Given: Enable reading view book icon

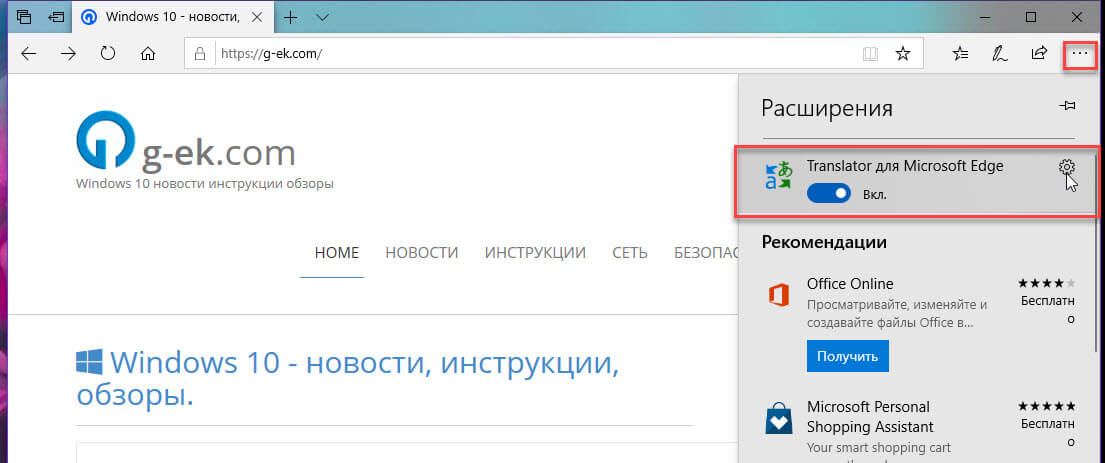Looking at the screenshot, I should pyautogui.click(x=870, y=54).
